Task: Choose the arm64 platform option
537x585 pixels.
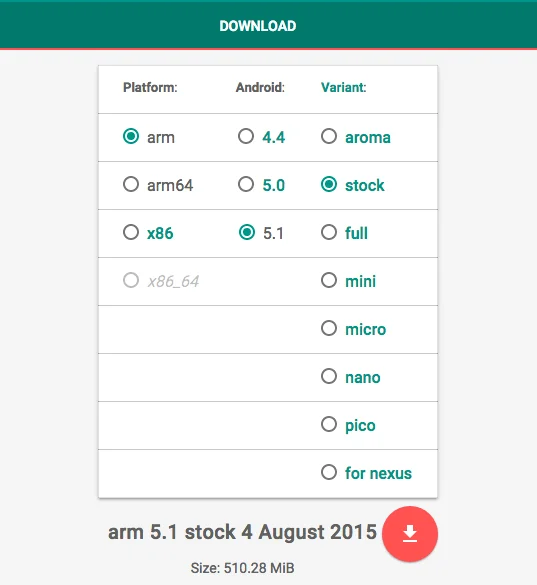Action: [x=131, y=184]
